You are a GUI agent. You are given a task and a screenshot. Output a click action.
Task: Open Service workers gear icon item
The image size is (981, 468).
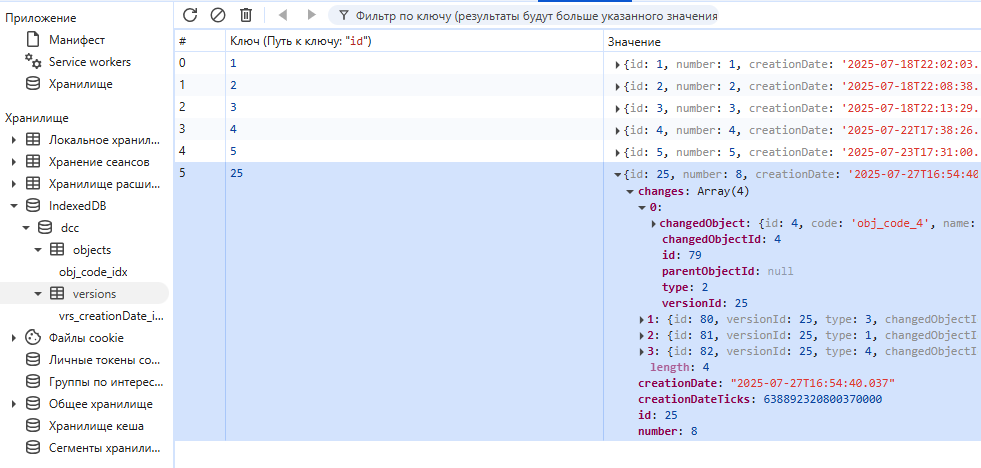tap(78, 62)
